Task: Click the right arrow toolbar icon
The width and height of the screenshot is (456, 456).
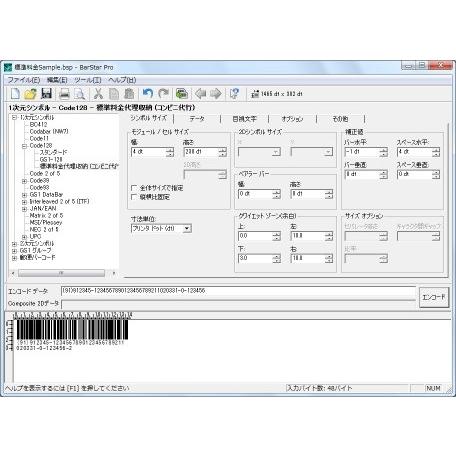Action: point(216,94)
